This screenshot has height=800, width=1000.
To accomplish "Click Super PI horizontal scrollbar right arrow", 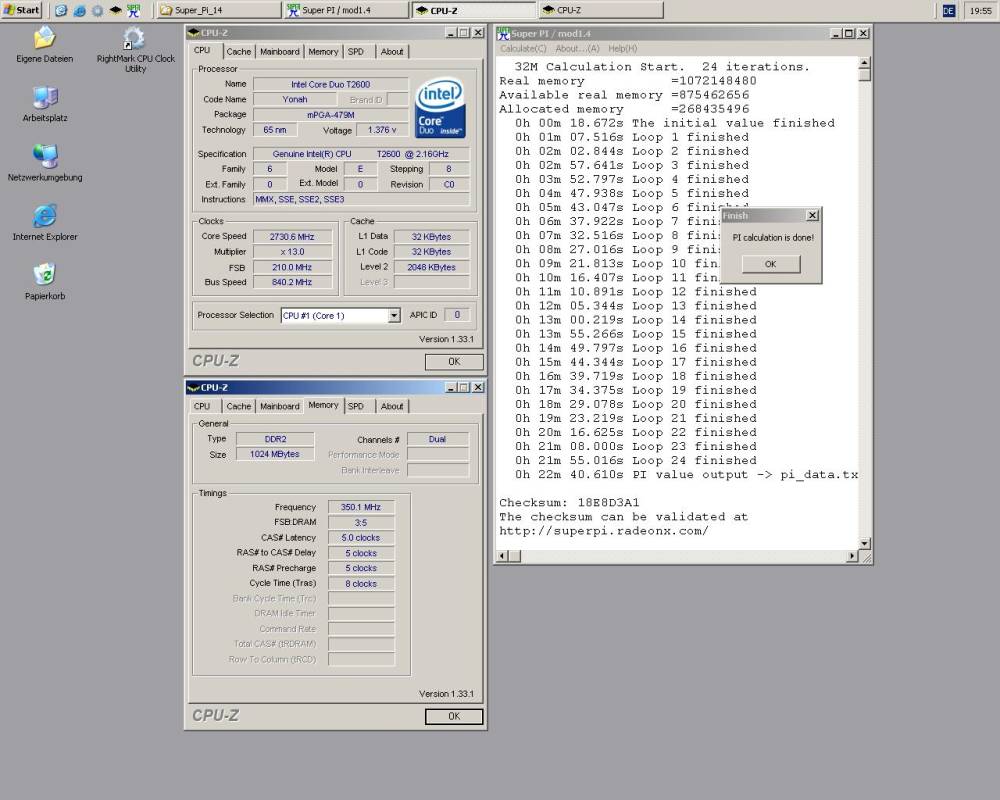I will click(851, 556).
